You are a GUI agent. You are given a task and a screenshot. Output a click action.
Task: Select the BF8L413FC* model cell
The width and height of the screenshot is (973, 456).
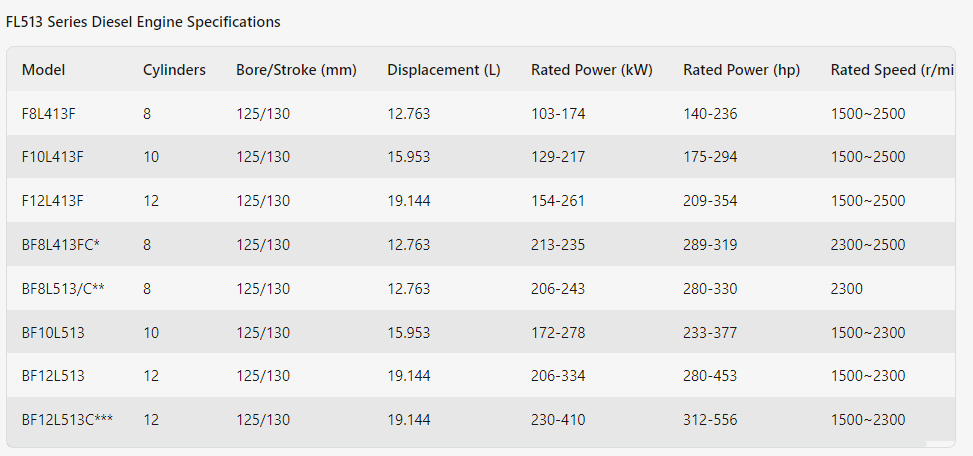(61, 245)
